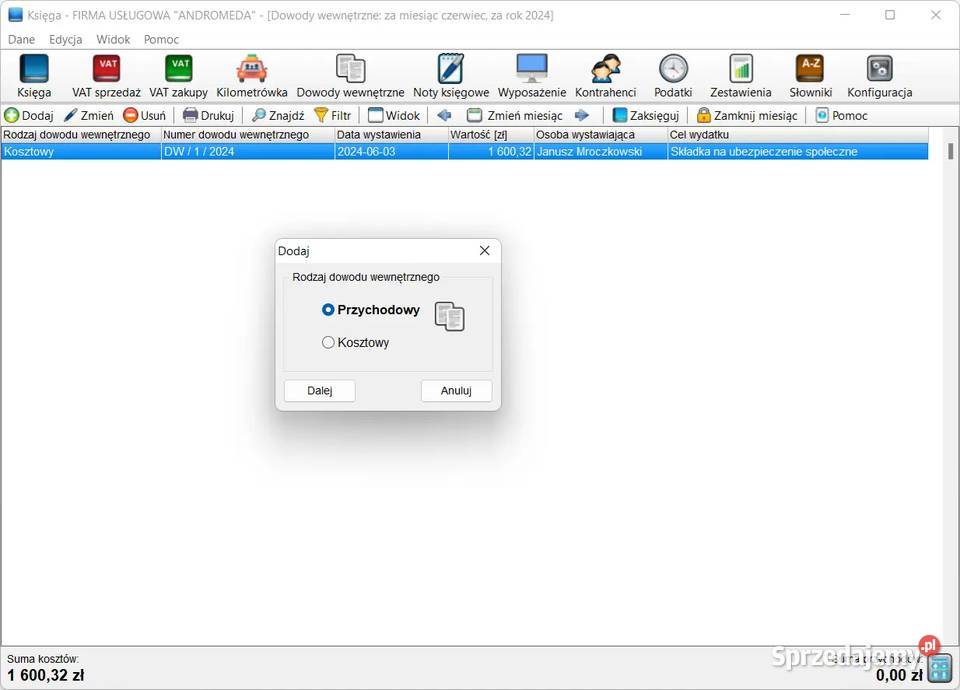
Task: Select the Kosztowy radio option
Action: click(328, 343)
